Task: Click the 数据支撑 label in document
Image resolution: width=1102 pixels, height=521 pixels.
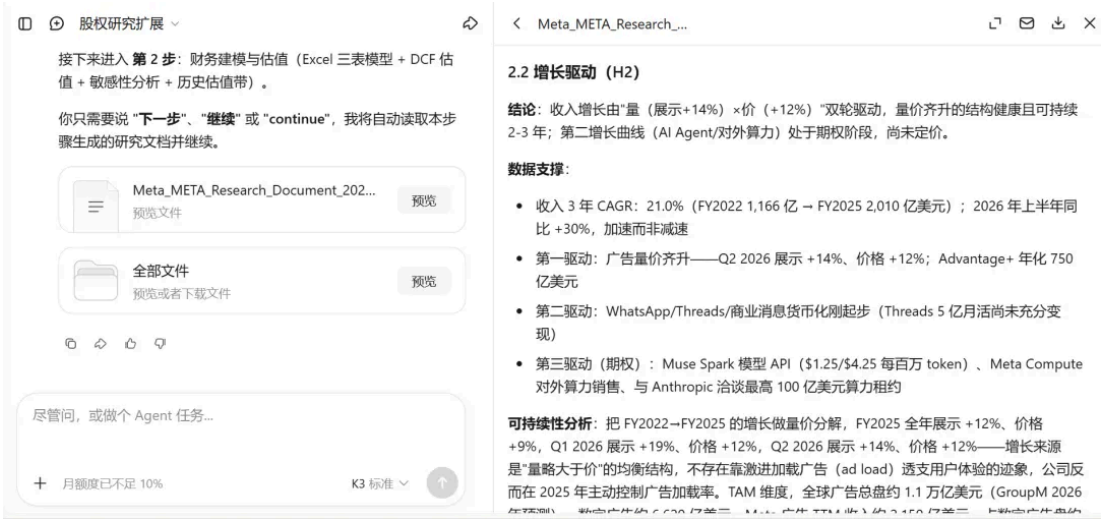Action: click(x=538, y=169)
